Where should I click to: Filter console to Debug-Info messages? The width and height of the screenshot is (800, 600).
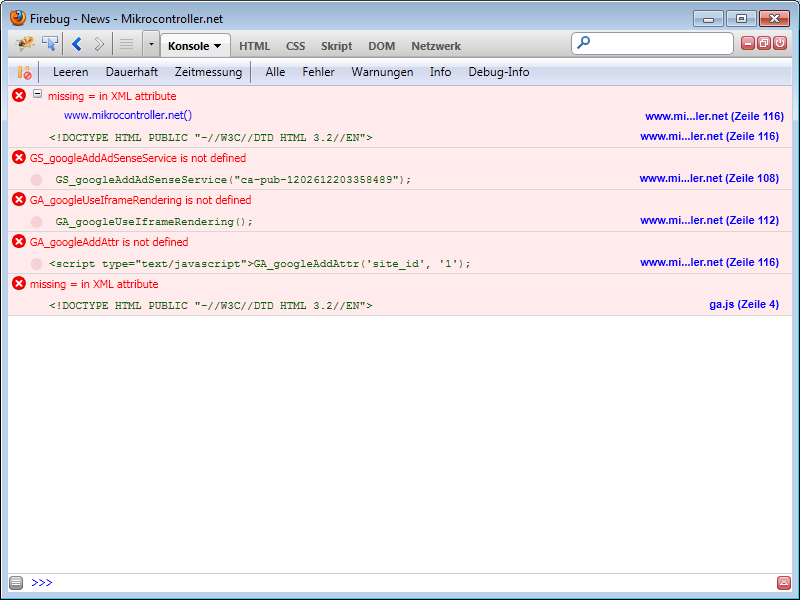pyautogui.click(x=498, y=72)
